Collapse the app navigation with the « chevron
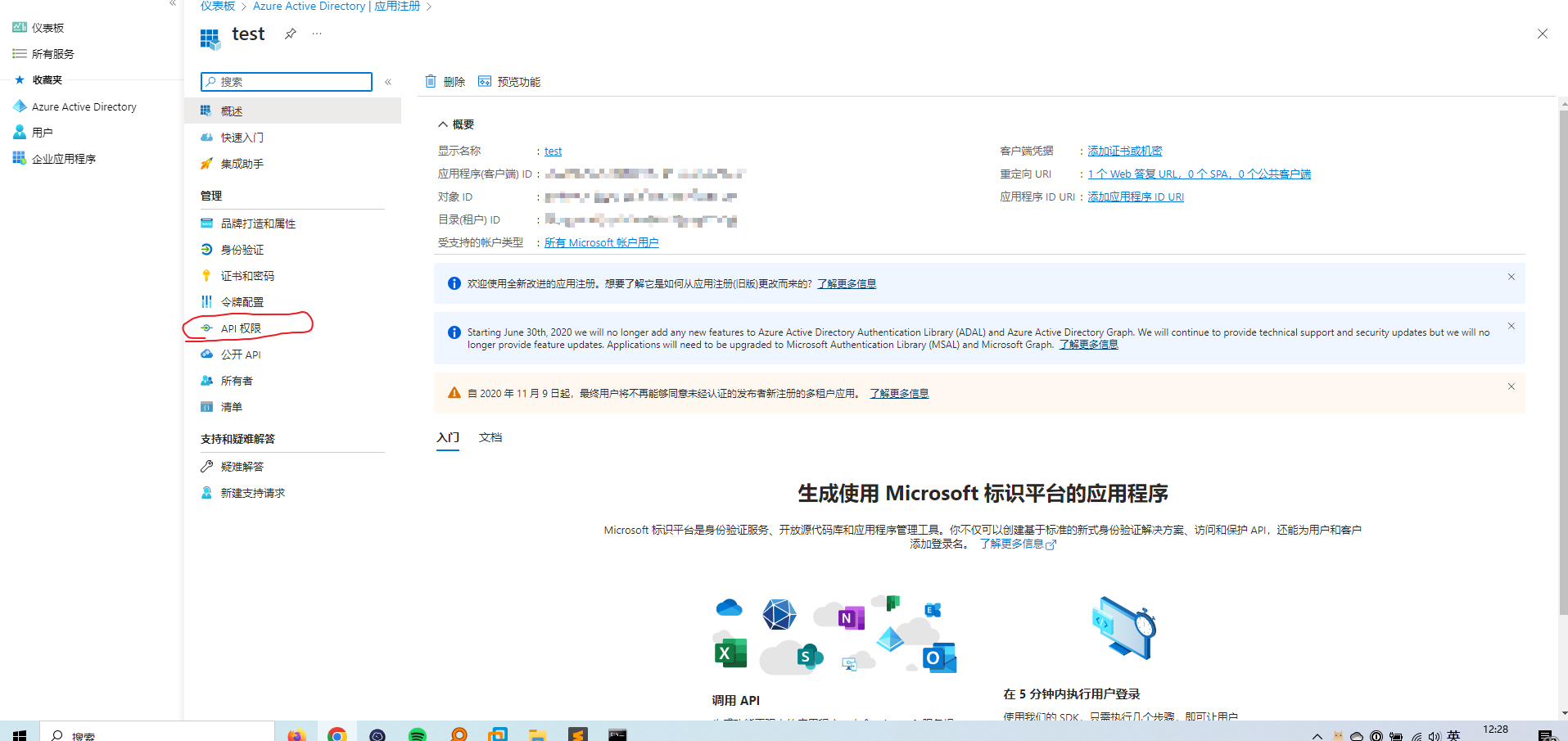 tap(388, 81)
